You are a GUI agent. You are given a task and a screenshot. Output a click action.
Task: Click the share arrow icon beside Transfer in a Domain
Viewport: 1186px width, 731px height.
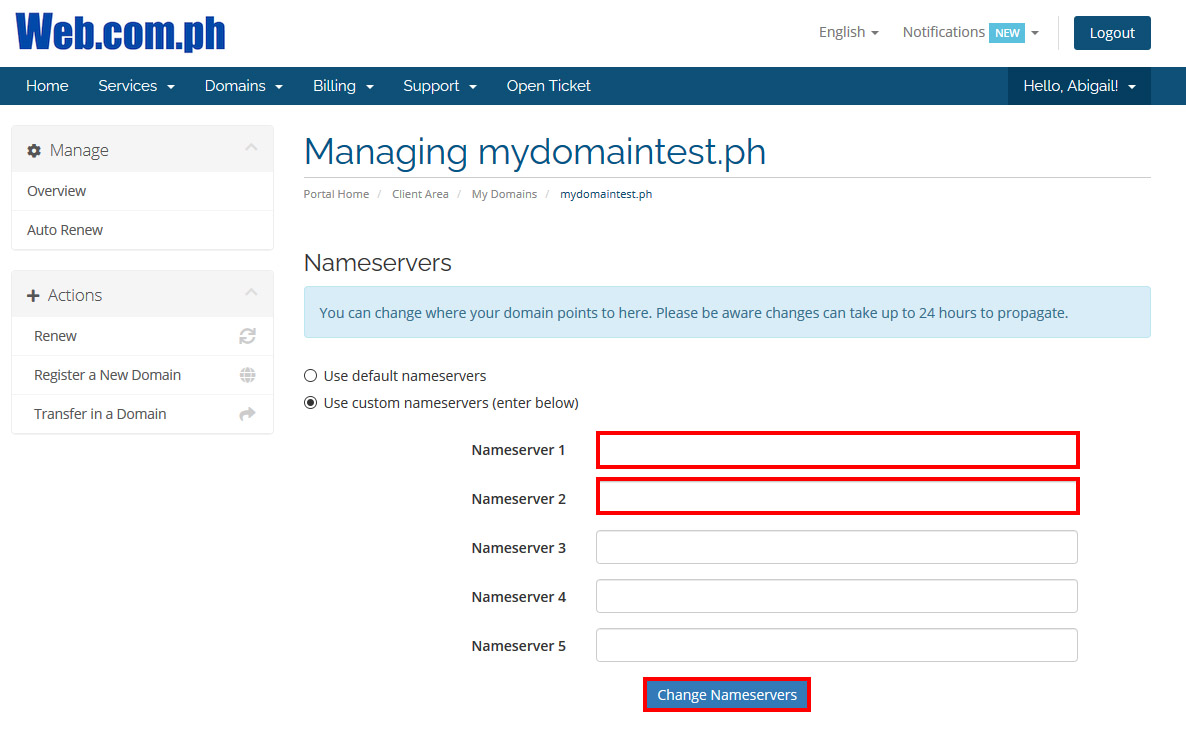coord(247,414)
